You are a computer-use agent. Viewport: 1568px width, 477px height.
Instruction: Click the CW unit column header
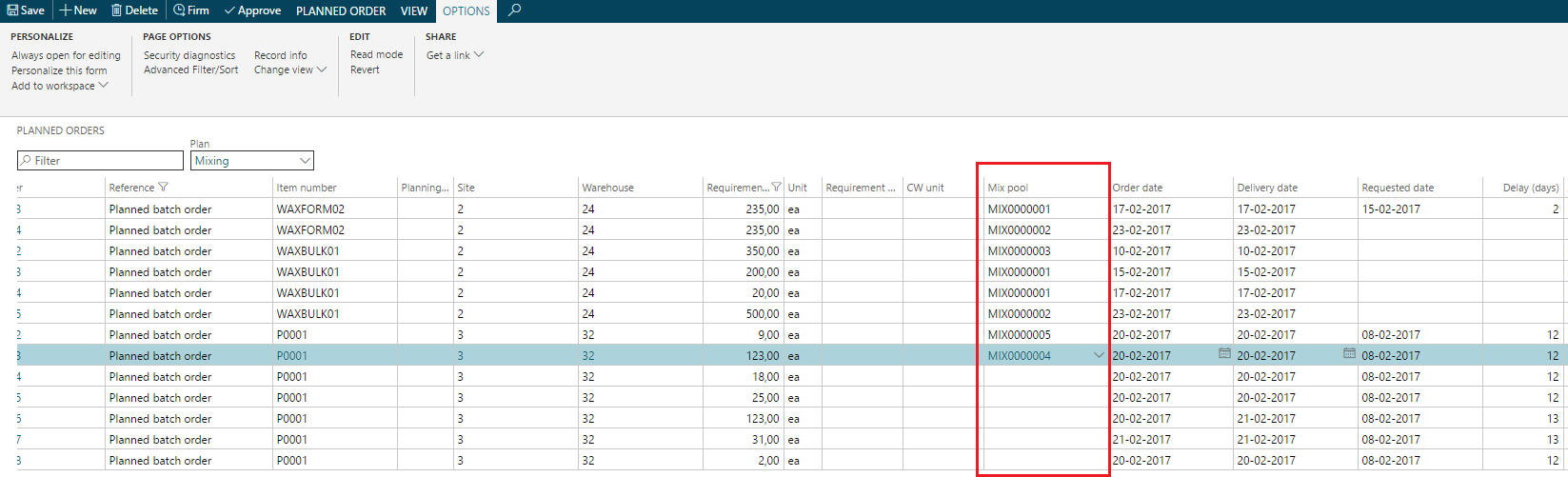pyautogui.click(x=925, y=188)
